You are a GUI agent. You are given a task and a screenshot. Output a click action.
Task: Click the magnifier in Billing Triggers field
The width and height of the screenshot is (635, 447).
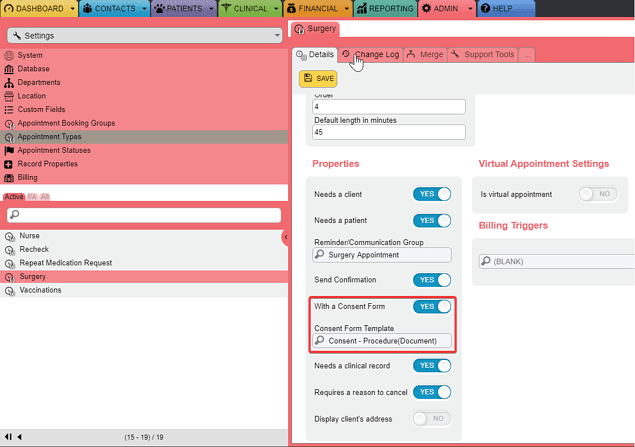pyautogui.click(x=486, y=261)
